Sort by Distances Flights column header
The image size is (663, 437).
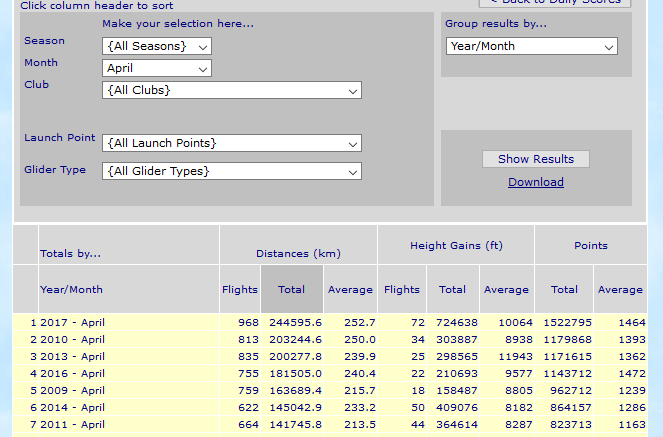pos(240,290)
